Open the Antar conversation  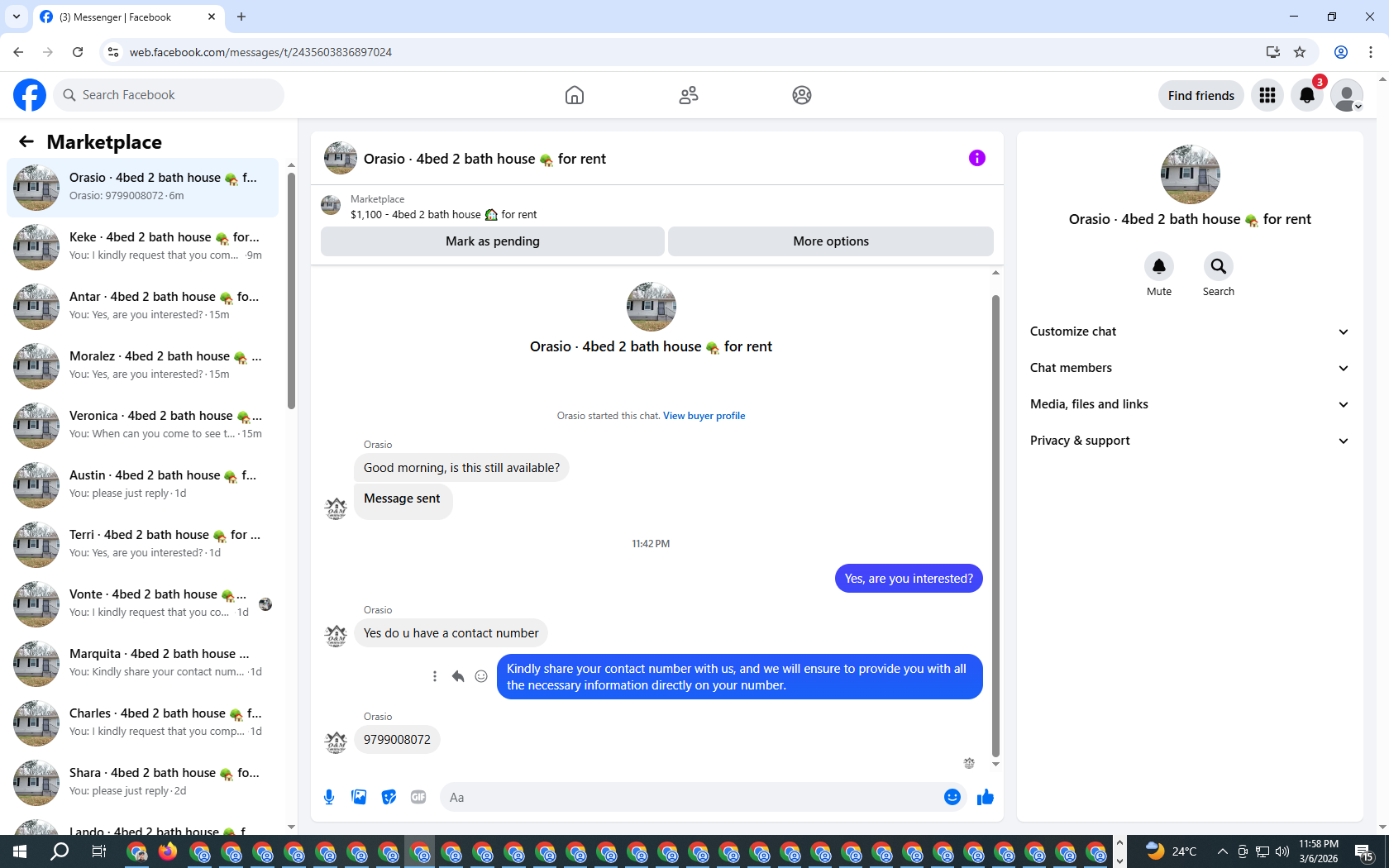coord(142,306)
